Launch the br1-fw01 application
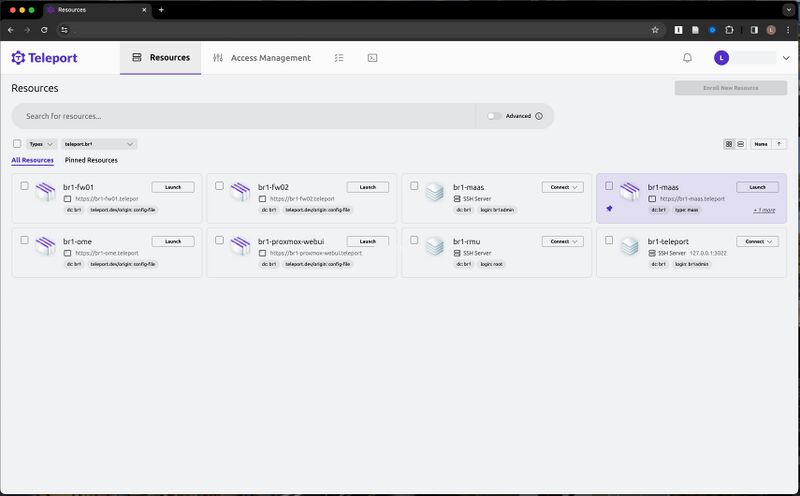Screen dimensions: 800x496 (x=173, y=187)
